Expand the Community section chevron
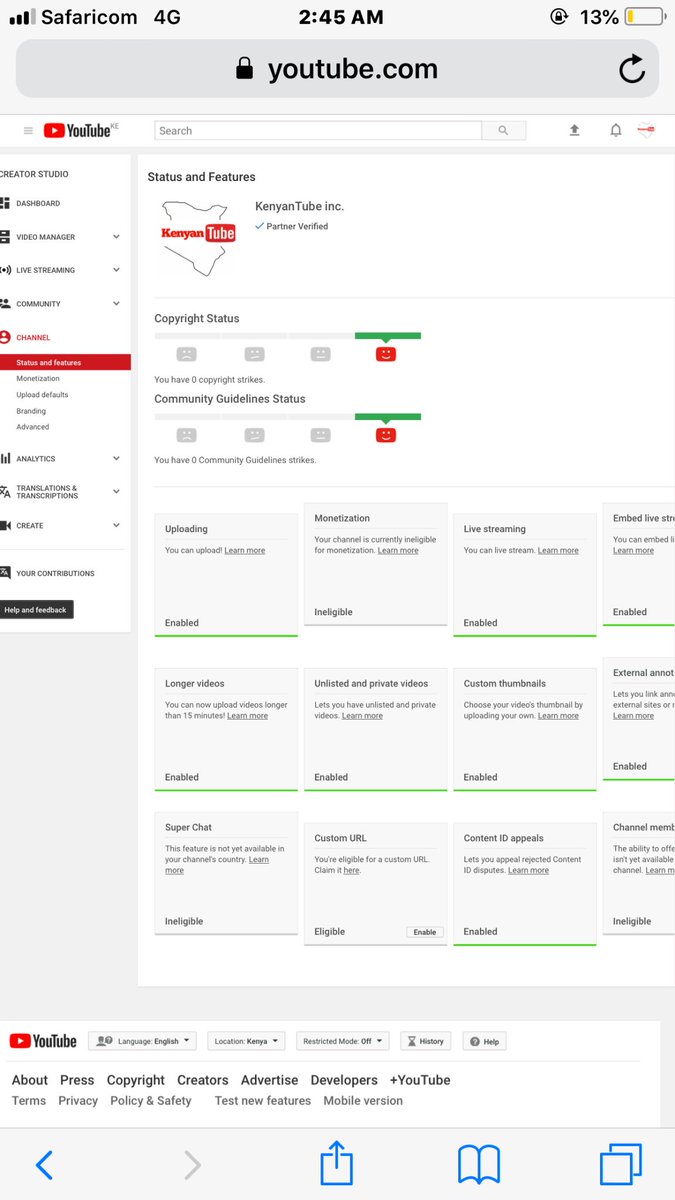The height and width of the screenshot is (1200, 675). click(116, 303)
